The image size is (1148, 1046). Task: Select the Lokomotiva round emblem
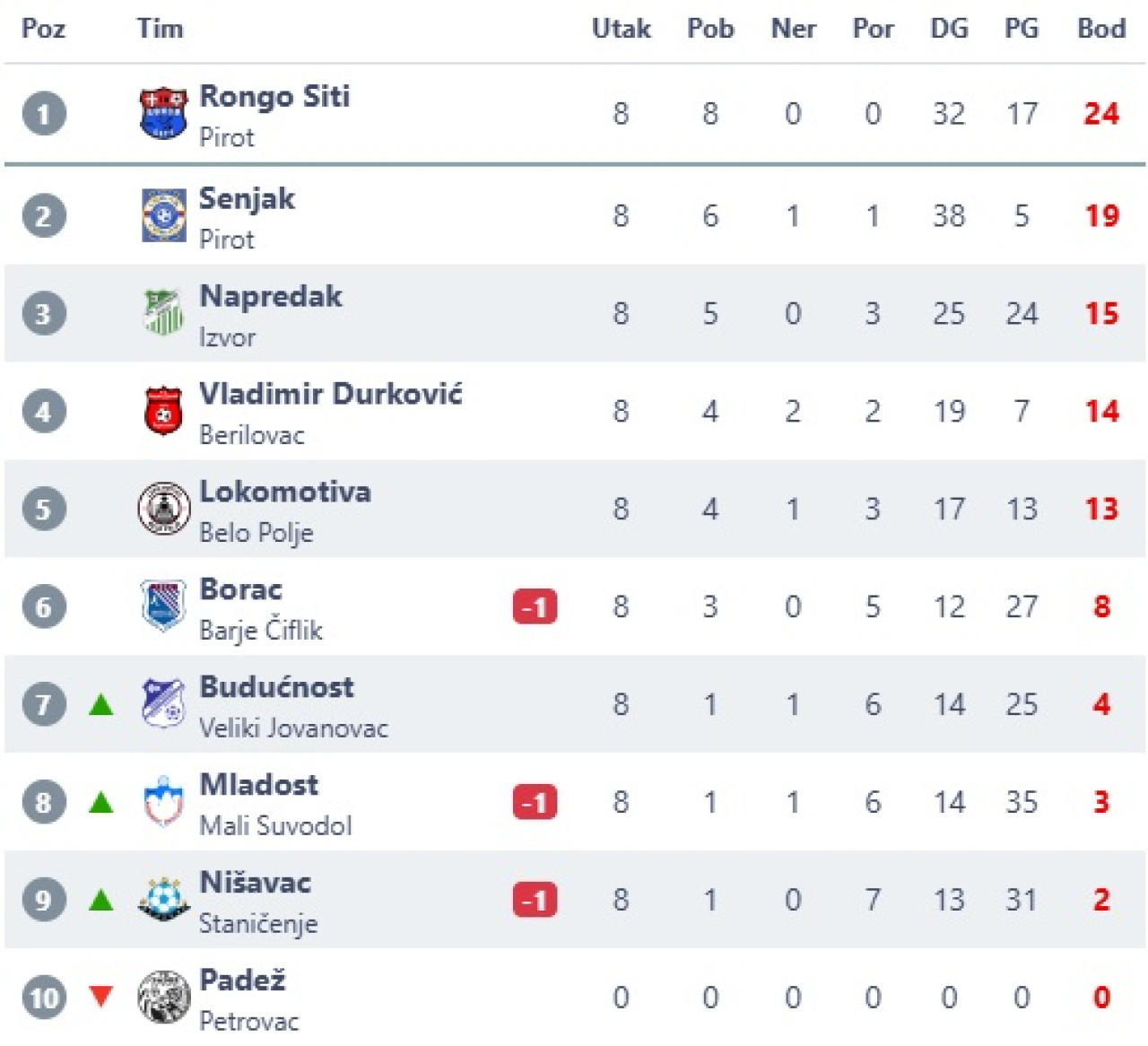[163, 509]
